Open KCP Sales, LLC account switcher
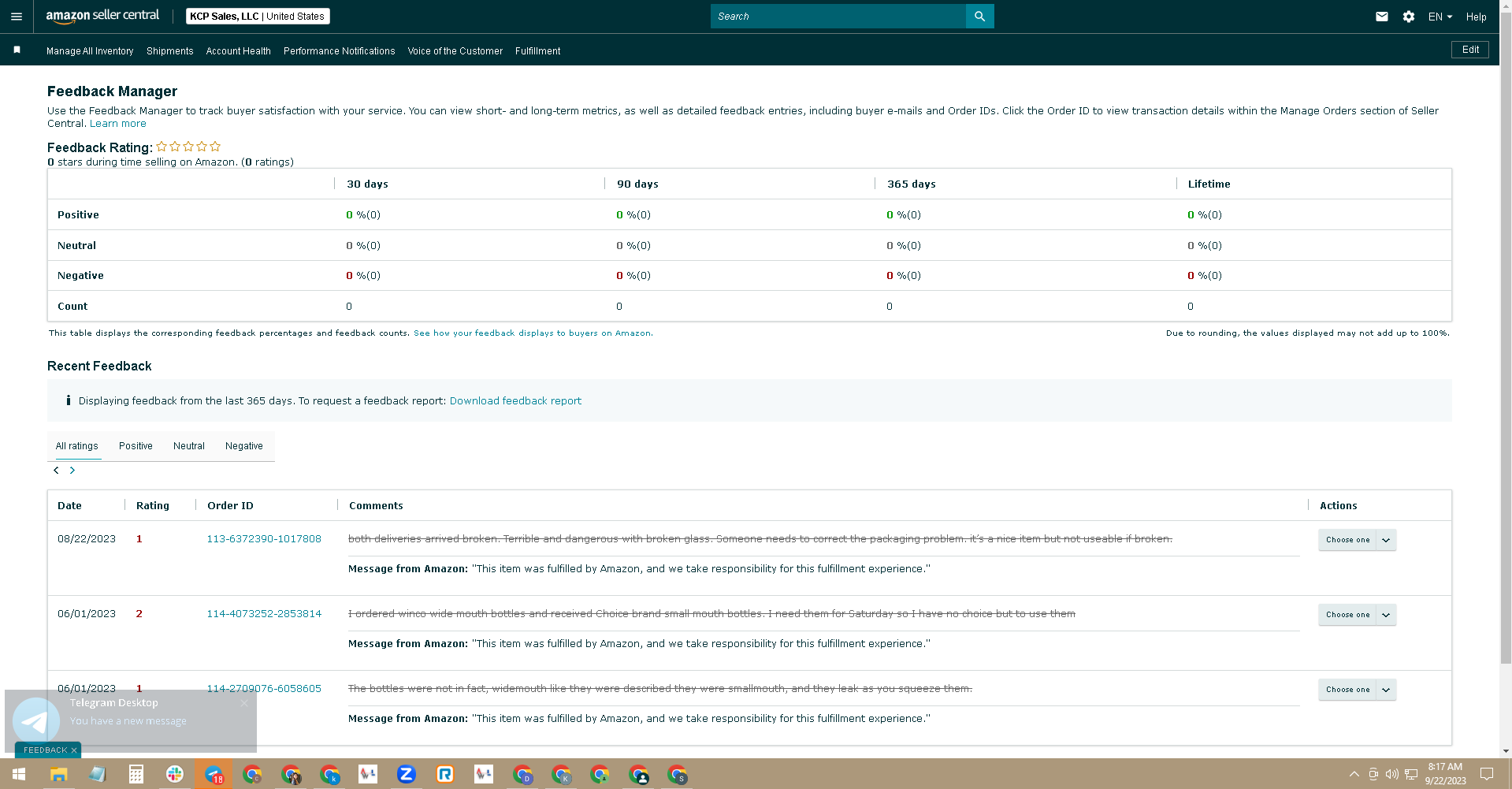Screen dimensions: 1512x789 [x=258, y=16]
